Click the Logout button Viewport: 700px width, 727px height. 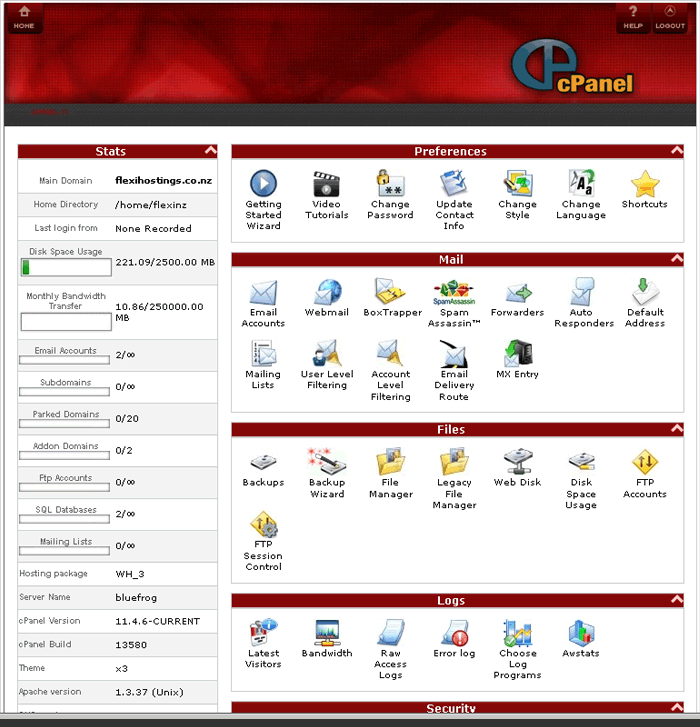point(670,18)
